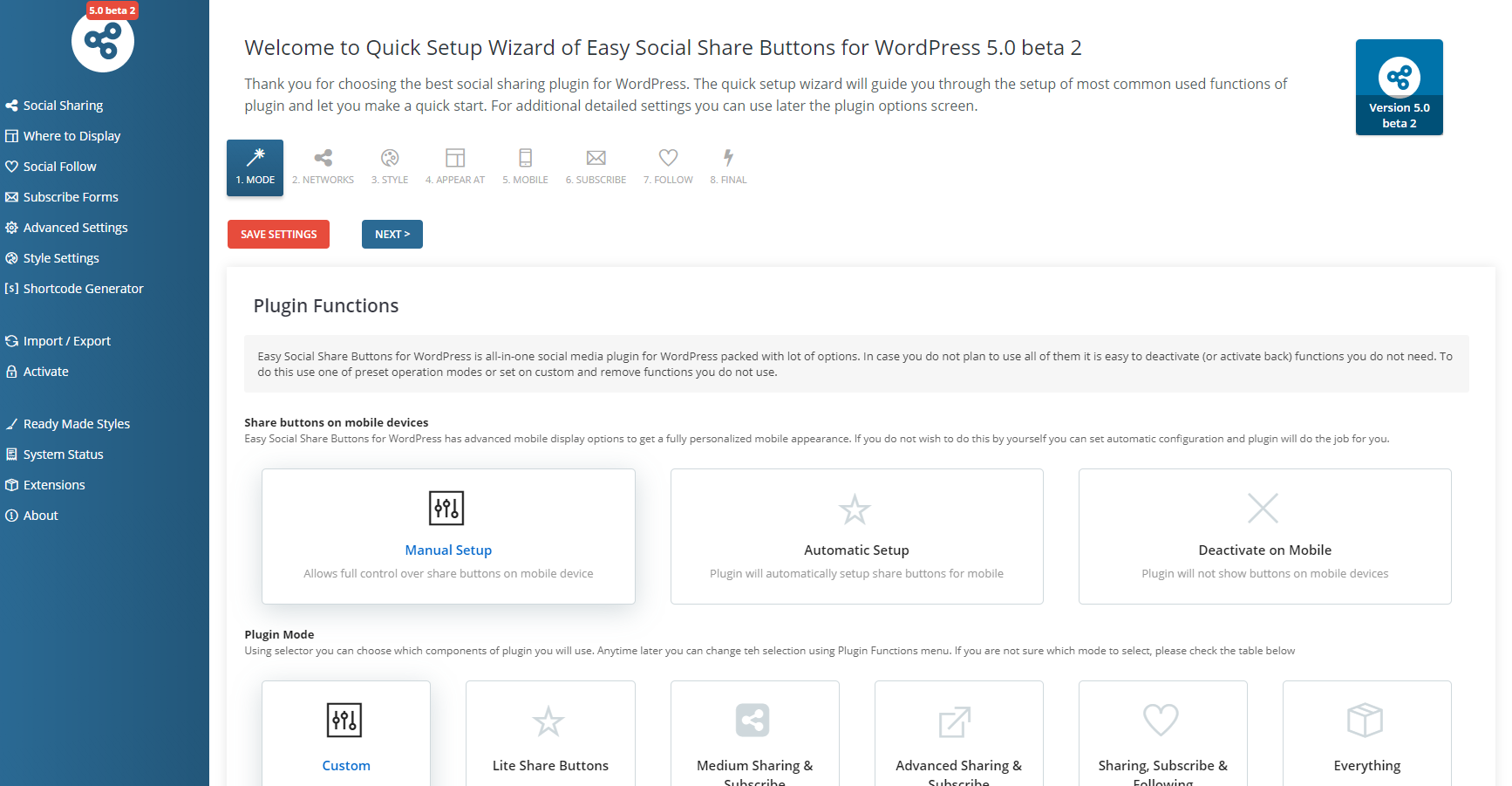Click the Advanced Sharing external-arrow icon
The height and width of the screenshot is (786, 1512).
(955, 721)
